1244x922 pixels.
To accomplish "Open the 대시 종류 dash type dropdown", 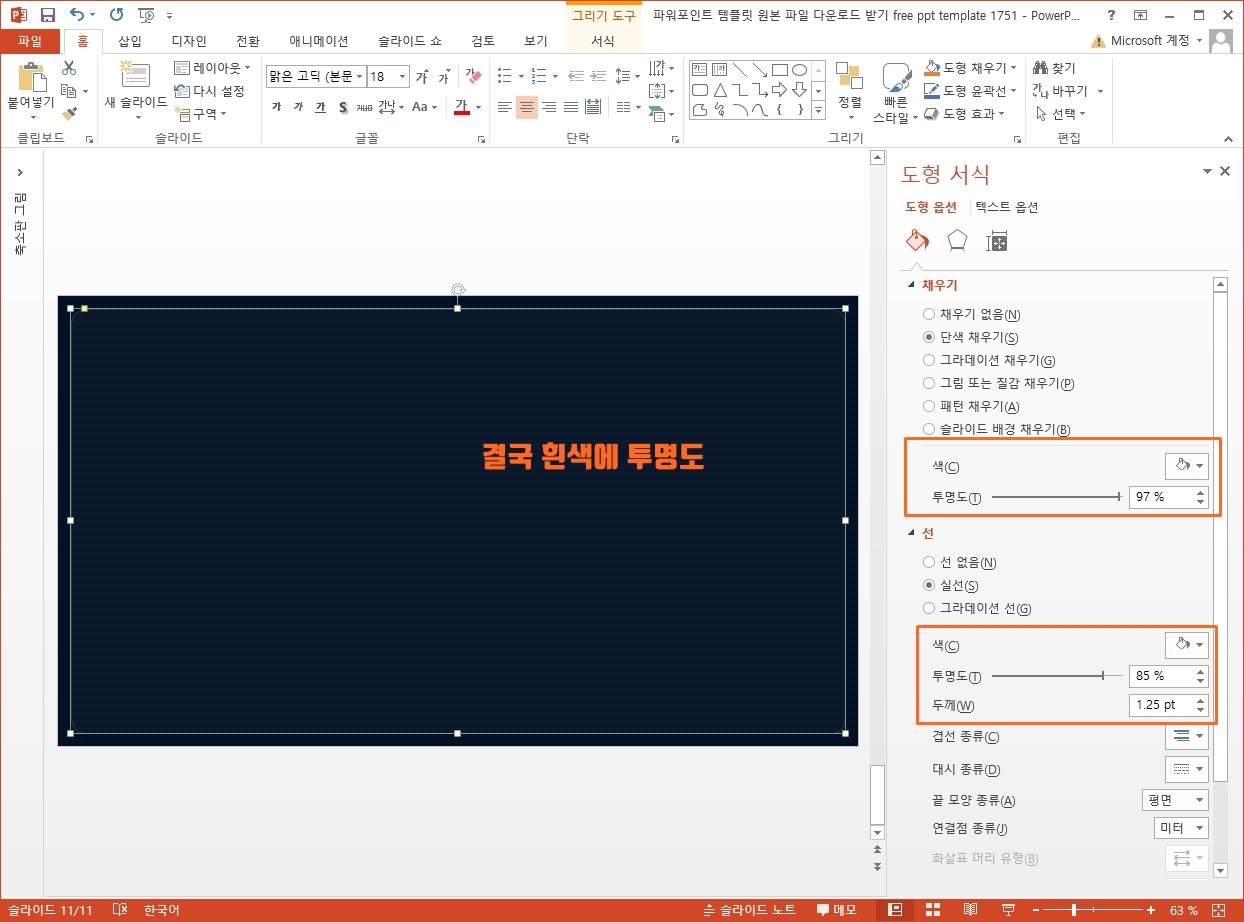I will click(1187, 769).
